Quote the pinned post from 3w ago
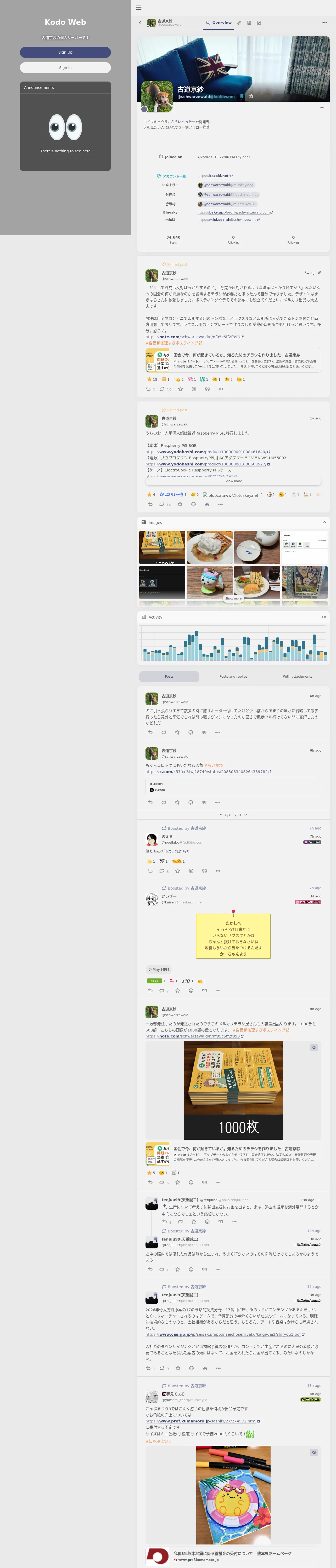 coord(207,389)
